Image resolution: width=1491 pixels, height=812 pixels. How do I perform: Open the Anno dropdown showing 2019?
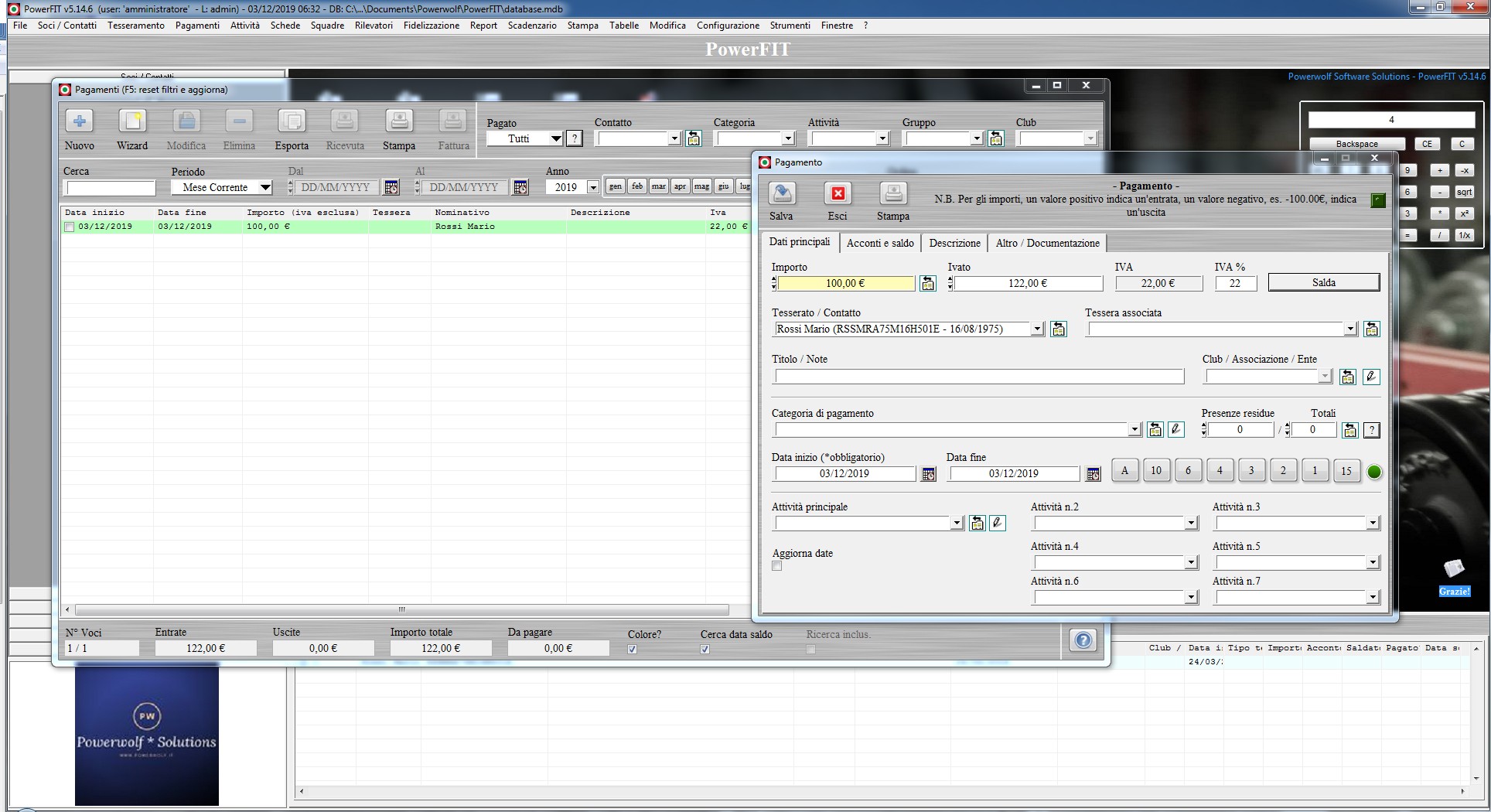(593, 187)
